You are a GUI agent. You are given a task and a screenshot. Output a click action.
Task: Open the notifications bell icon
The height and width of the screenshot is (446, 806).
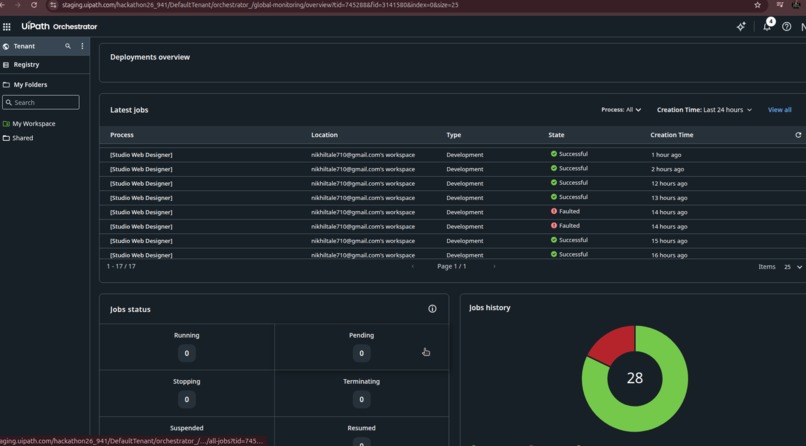(x=766, y=27)
